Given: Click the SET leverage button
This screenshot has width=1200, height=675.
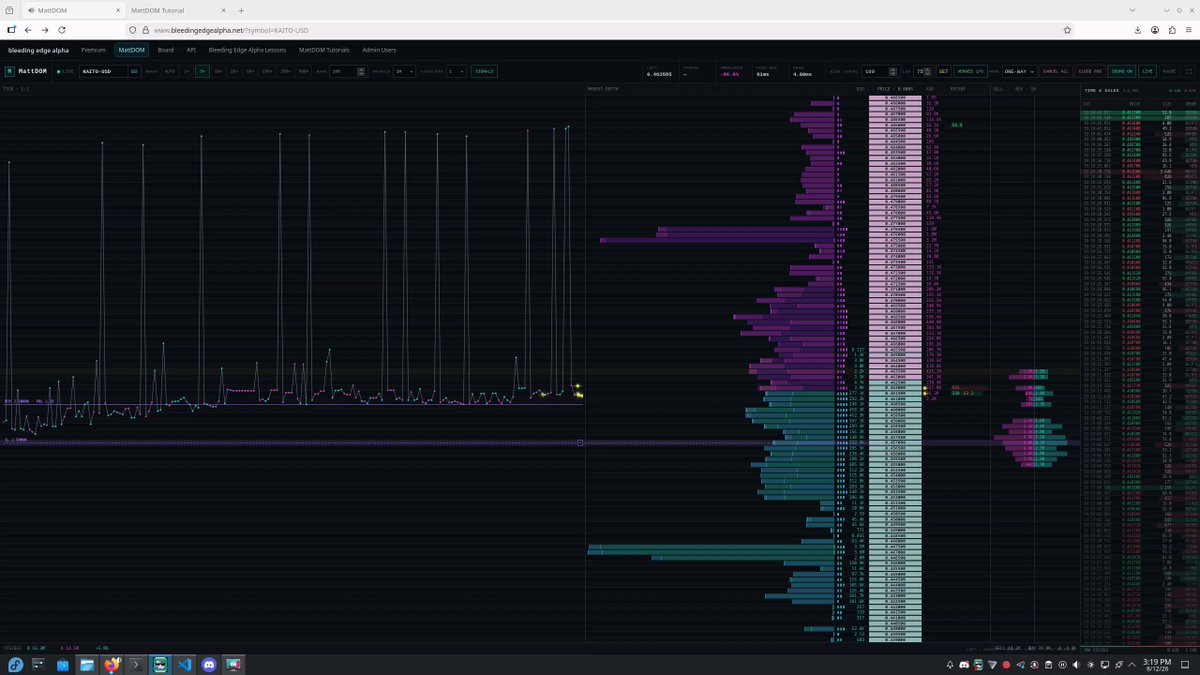Looking at the screenshot, I should pos(943,71).
